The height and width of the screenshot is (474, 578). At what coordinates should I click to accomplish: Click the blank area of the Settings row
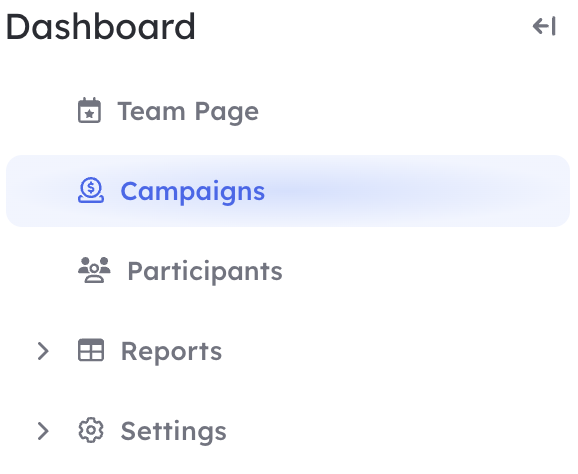398,431
